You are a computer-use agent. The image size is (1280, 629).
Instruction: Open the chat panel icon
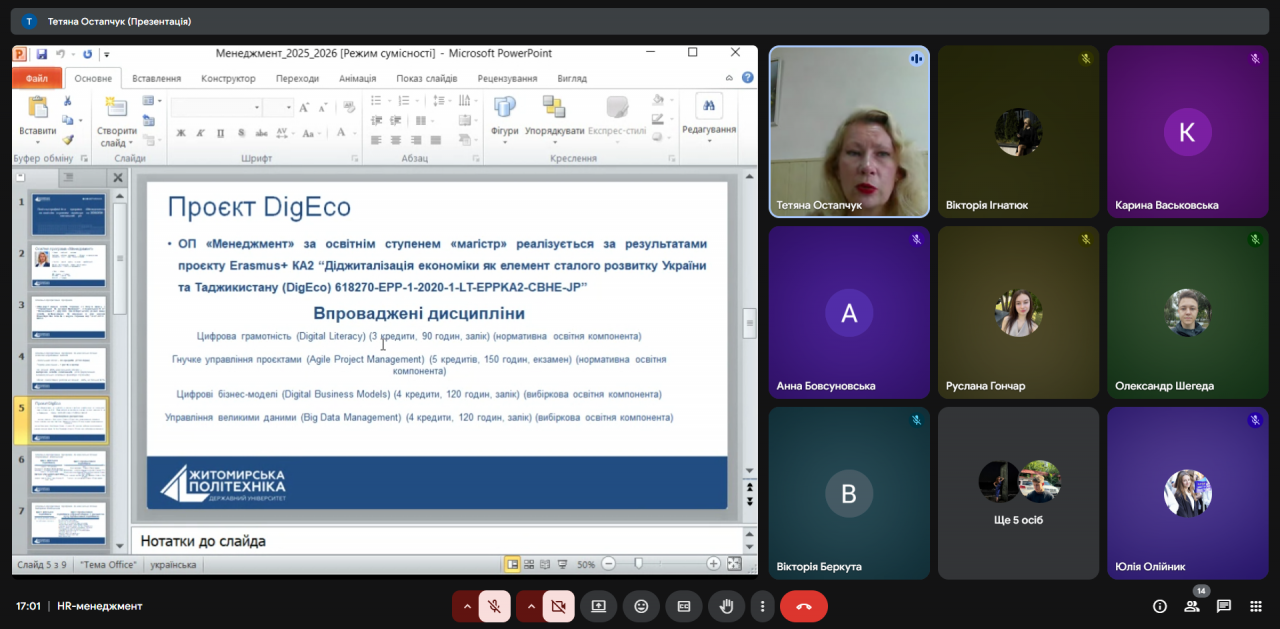pos(1224,606)
